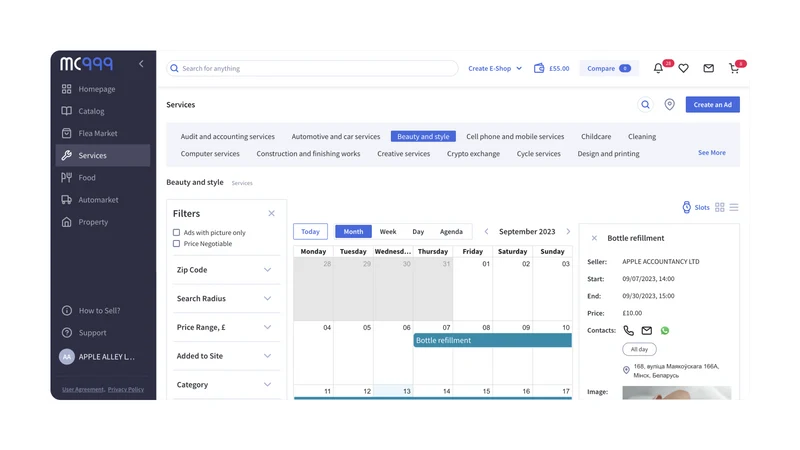Open the messages envelope icon
The image size is (800, 450).
(x=708, y=68)
